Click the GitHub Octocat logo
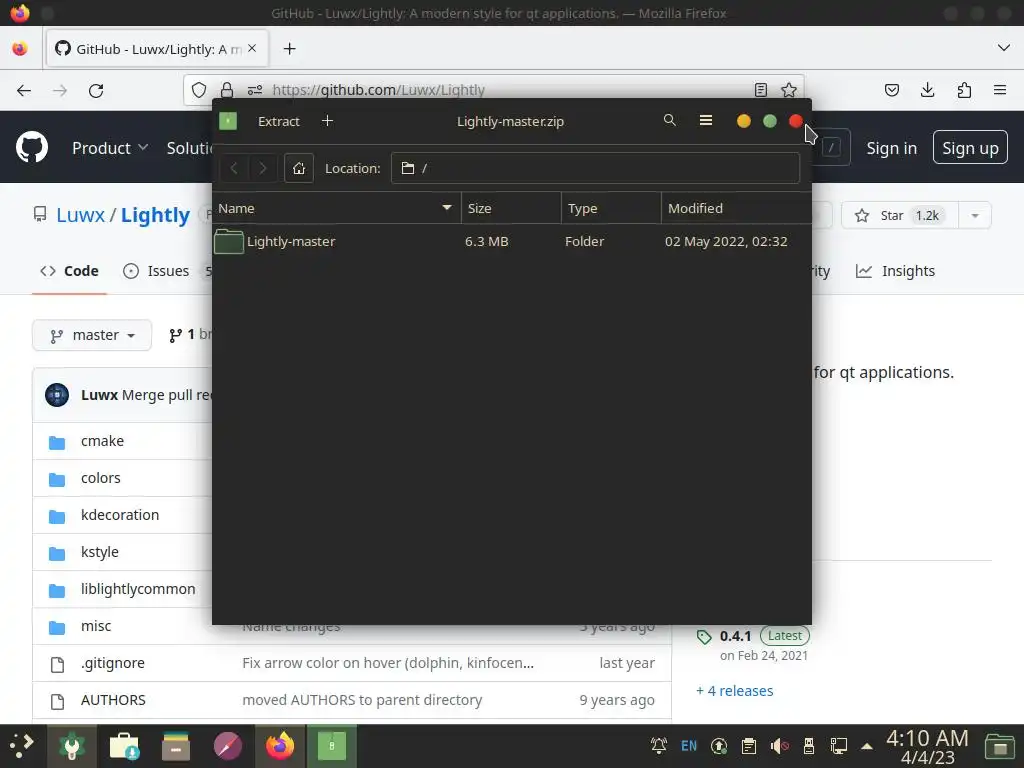 [32, 148]
